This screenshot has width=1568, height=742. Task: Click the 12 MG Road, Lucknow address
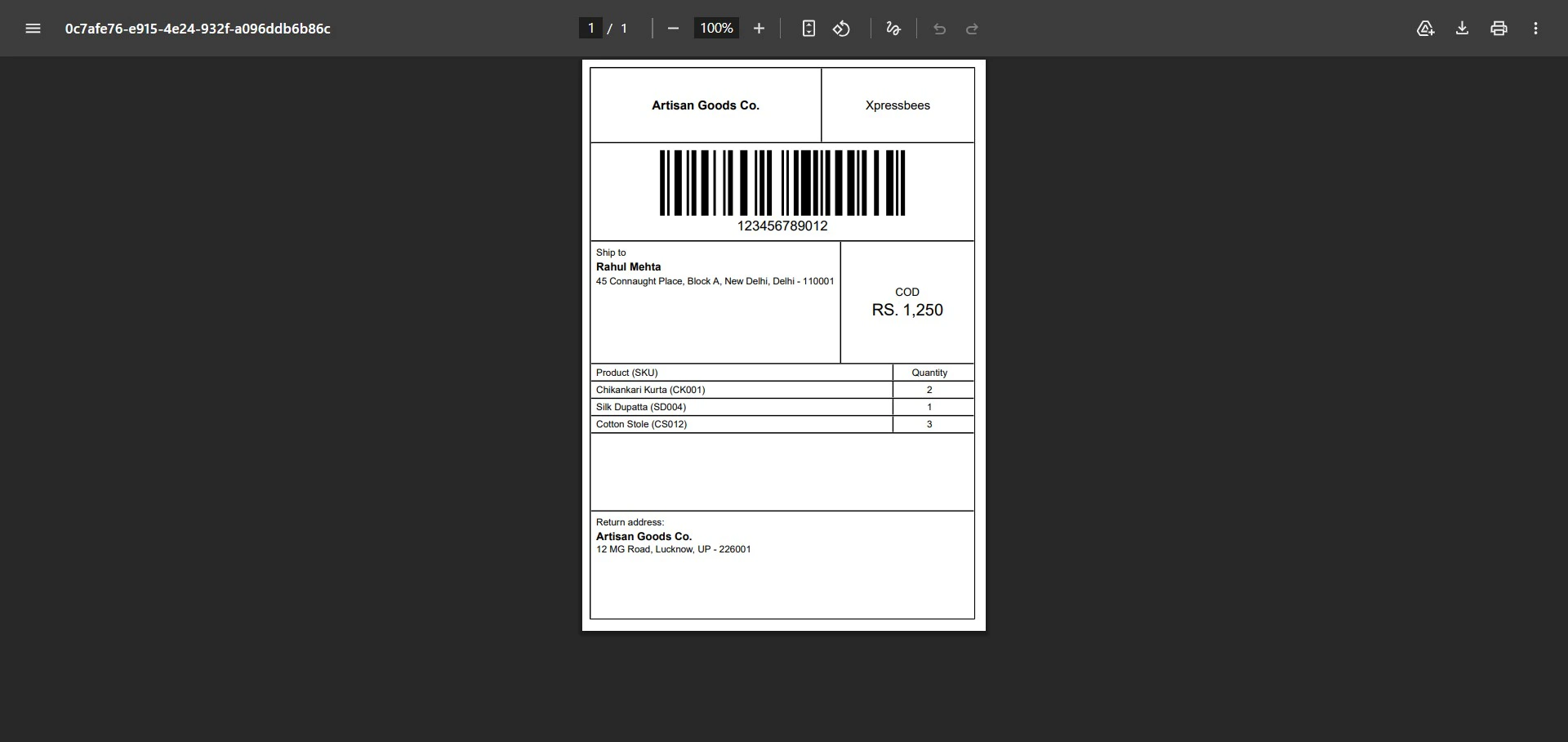click(673, 549)
